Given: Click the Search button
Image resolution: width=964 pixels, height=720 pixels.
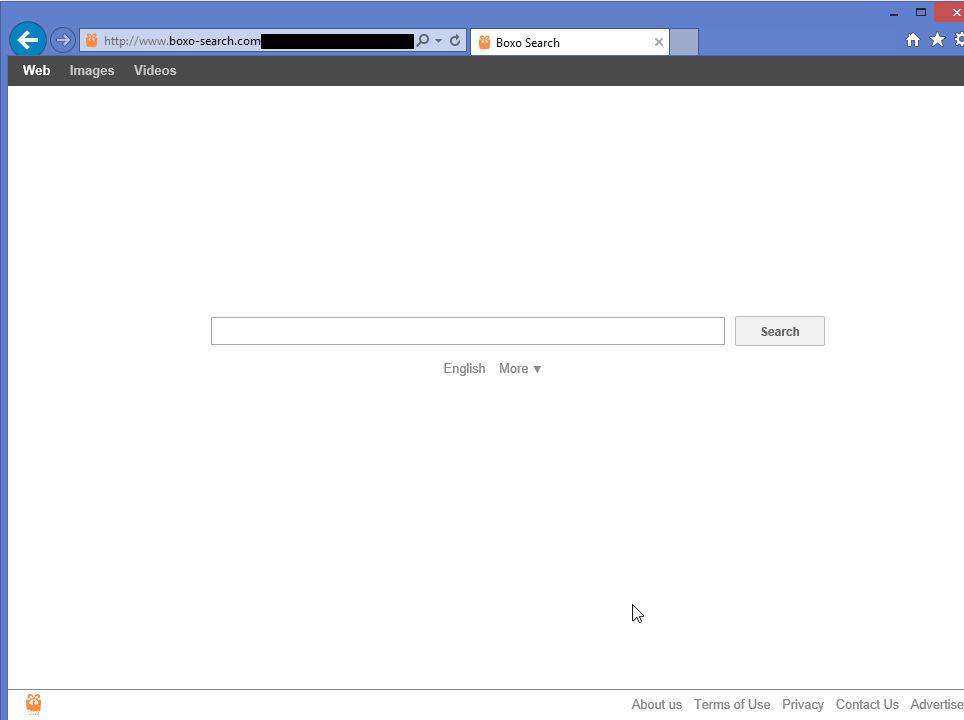Looking at the screenshot, I should (779, 331).
